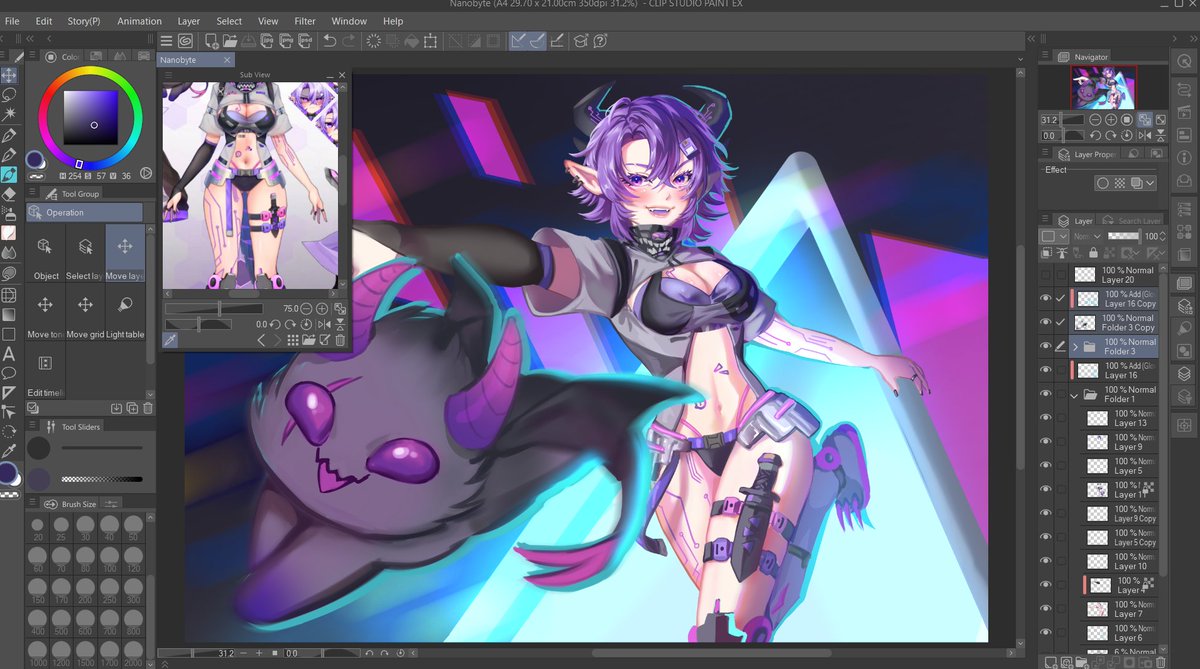
Task: Select the Eraser tool in the toolbox
Action: coord(9,193)
